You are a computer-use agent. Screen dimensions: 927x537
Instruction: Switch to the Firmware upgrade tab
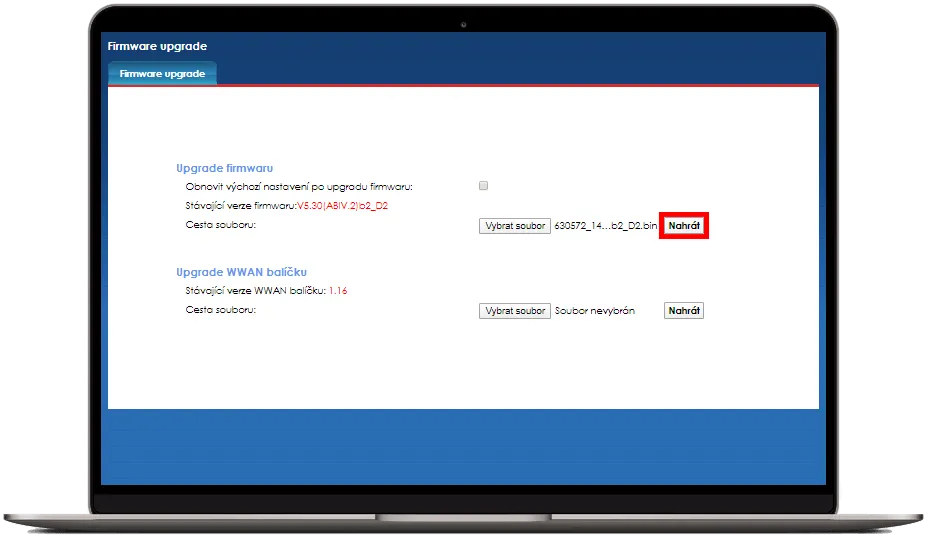click(x=162, y=74)
